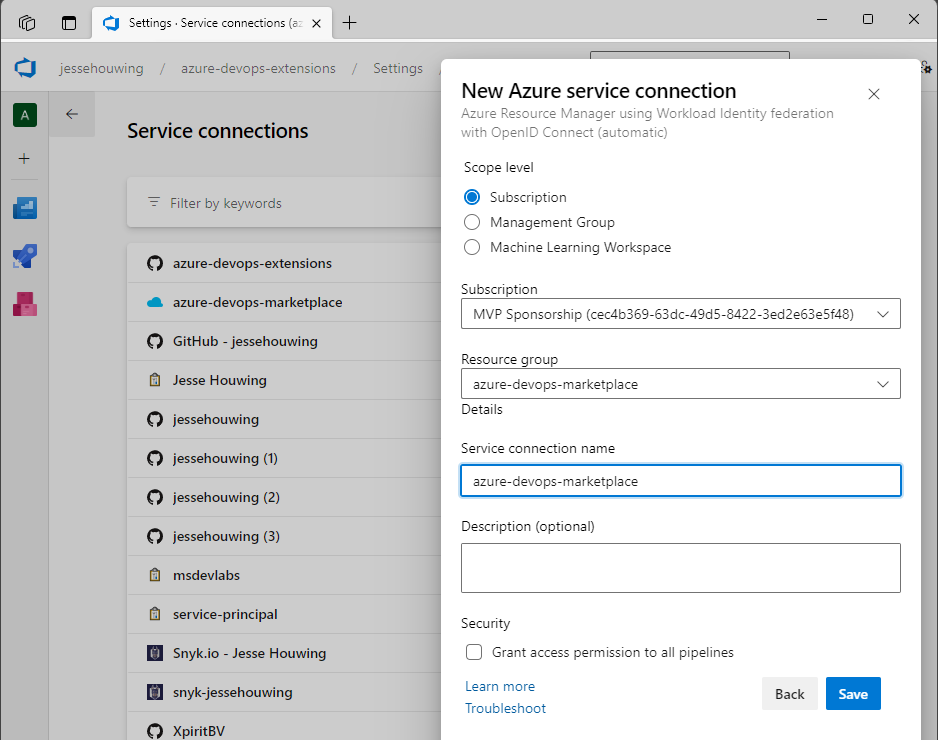Open the Azure DevOps home logo

[24, 68]
